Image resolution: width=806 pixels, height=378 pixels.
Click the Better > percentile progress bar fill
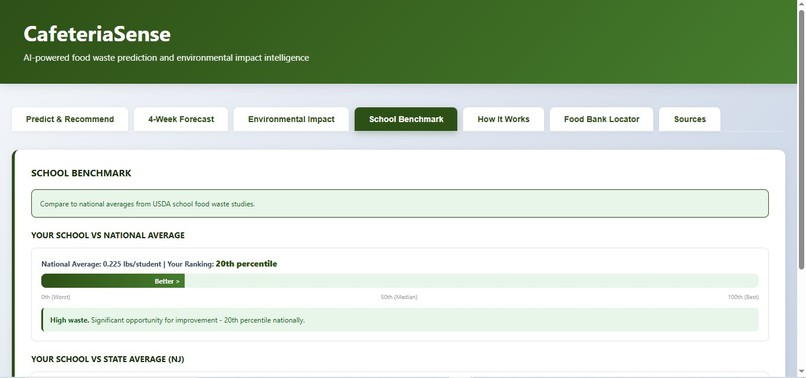click(113, 281)
